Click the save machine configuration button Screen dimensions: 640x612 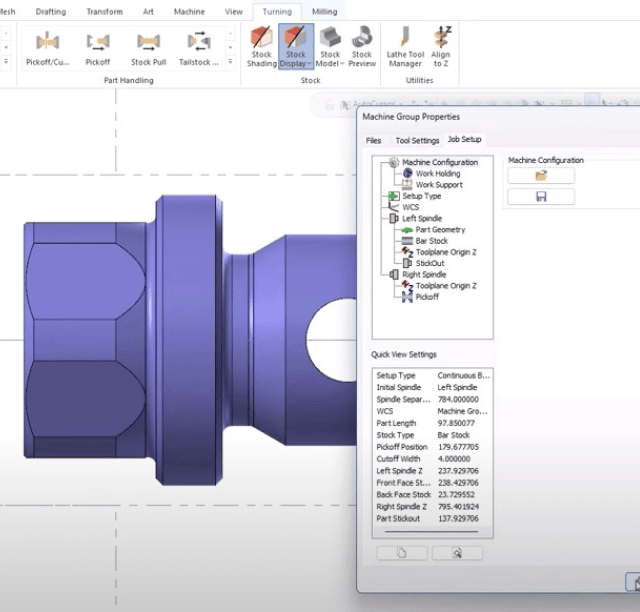pos(541,197)
